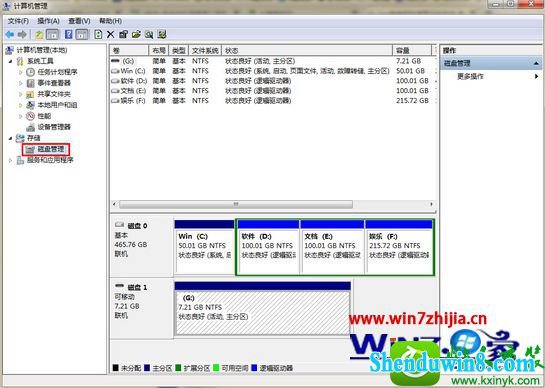The image size is (545, 388).
Task: Expand the 服务和应用程序 tree node
Action: coord(10,160)
